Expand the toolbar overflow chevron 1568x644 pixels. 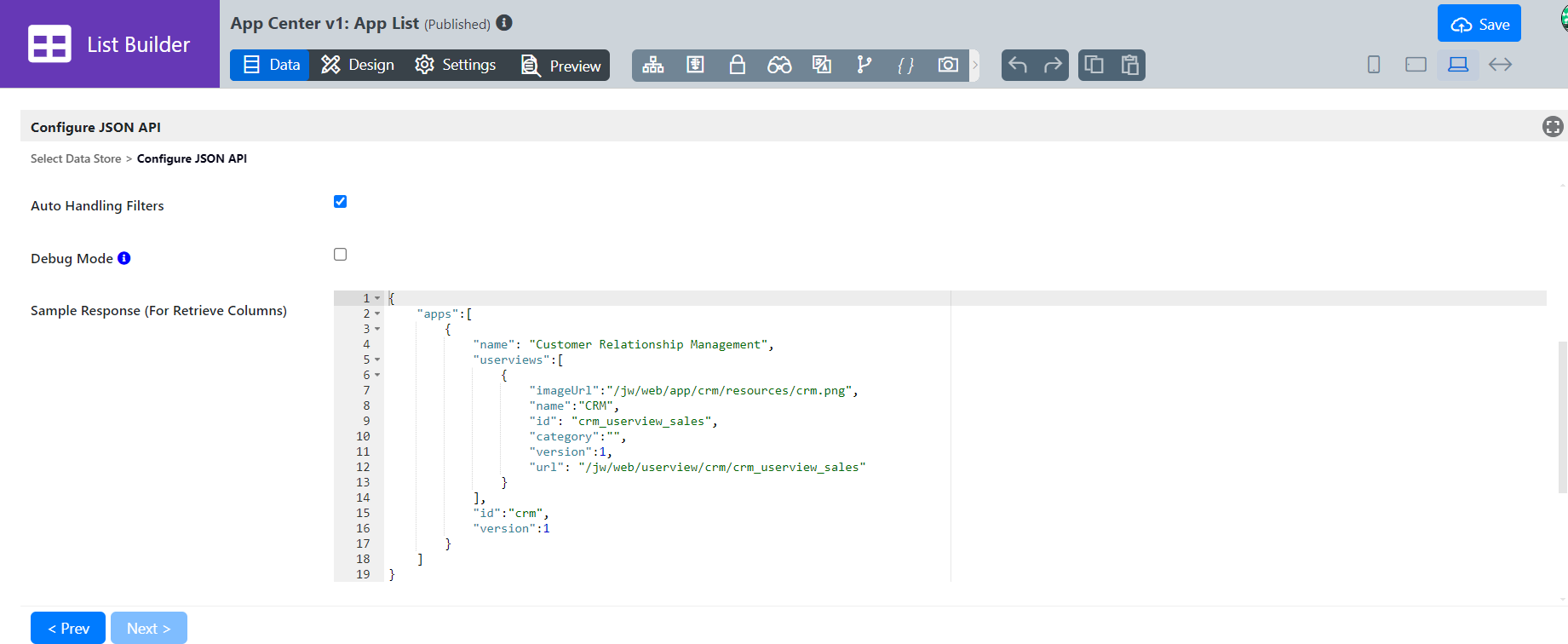click(x=975, y=65)
